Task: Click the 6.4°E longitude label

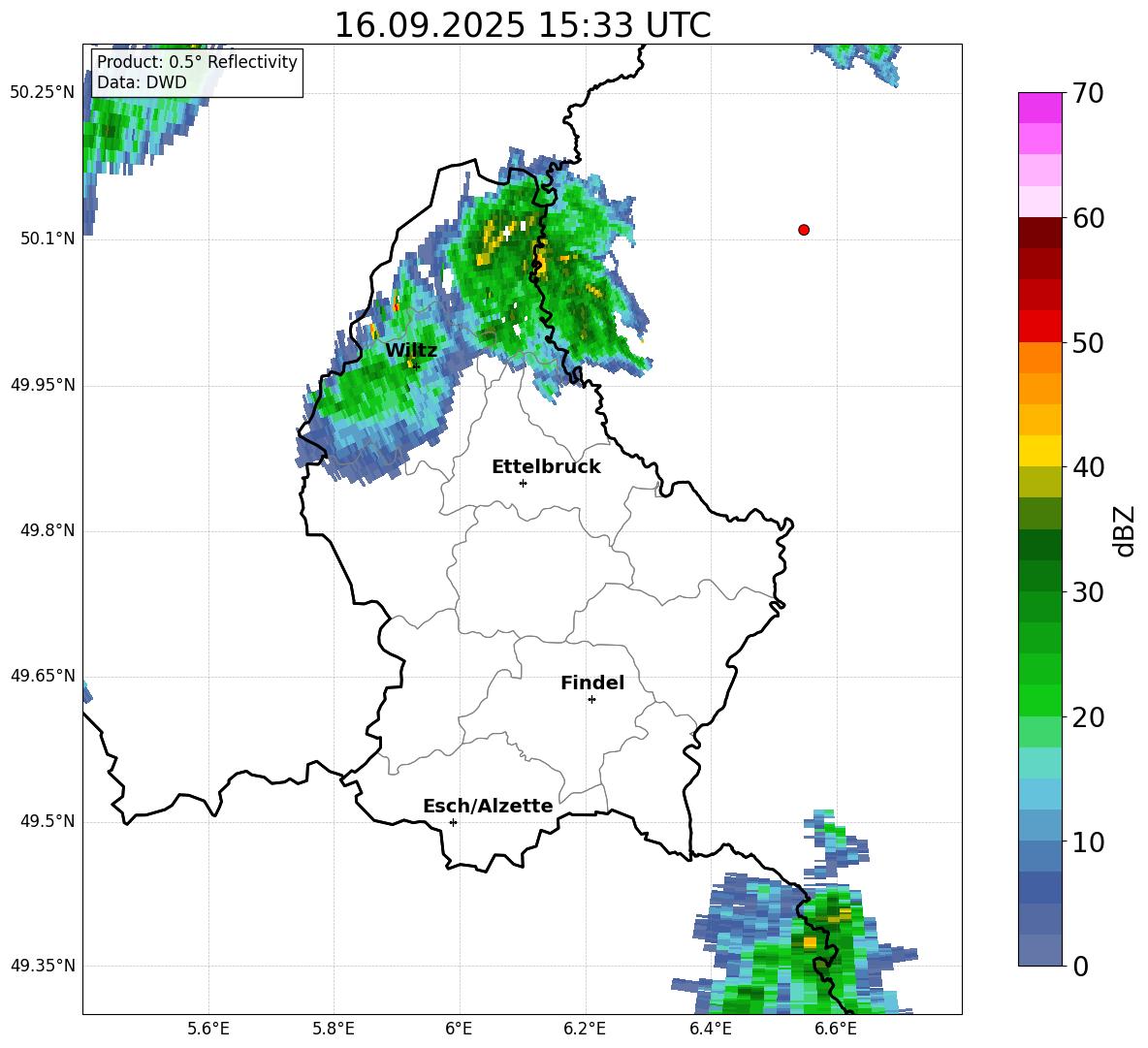Action: point(710,1029)
